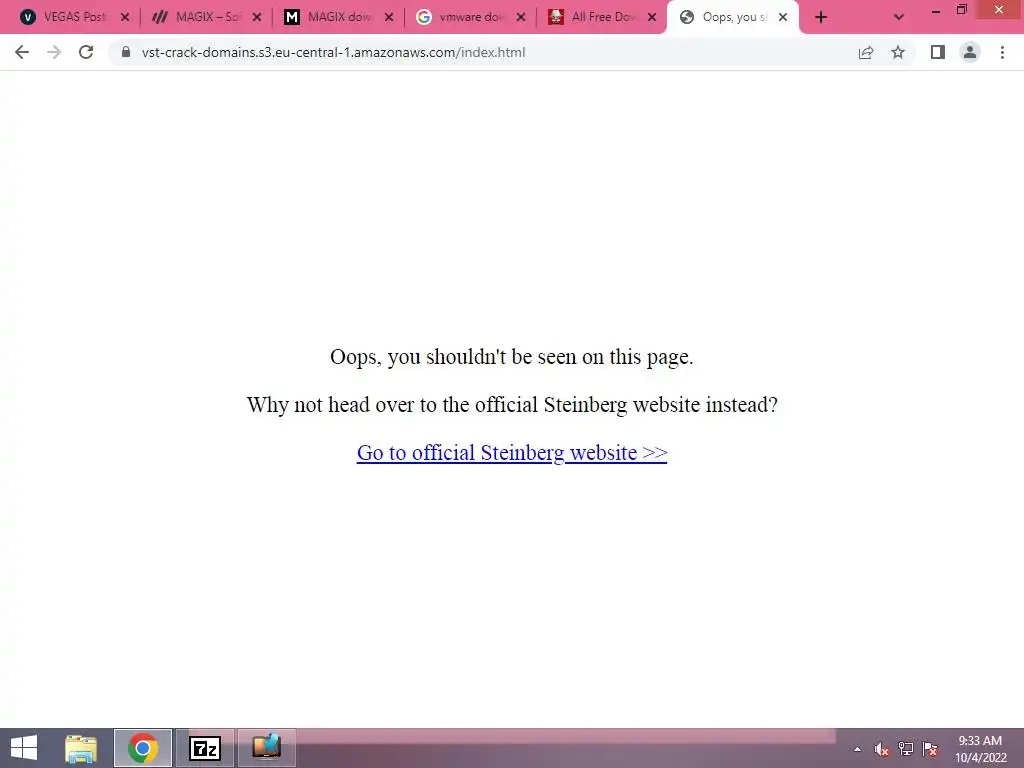Open File Explorer from taskbar
This screenshot has height=768, width=1024.
click(x=81, y=748)
